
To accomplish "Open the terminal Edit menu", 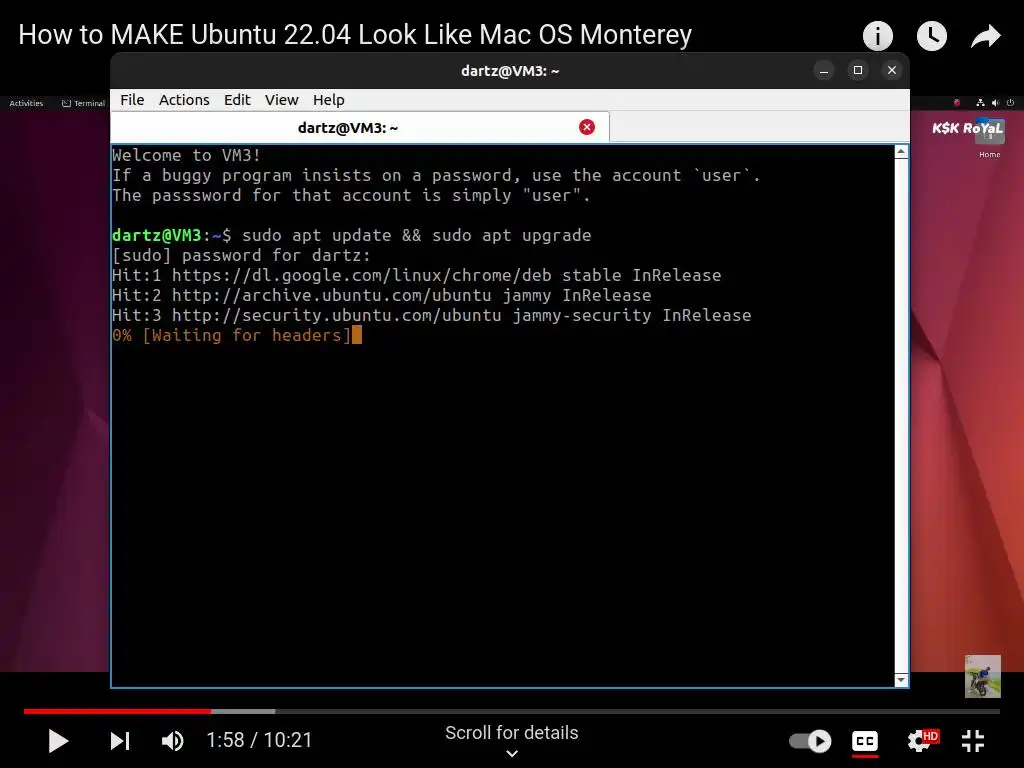I will 237,100.
